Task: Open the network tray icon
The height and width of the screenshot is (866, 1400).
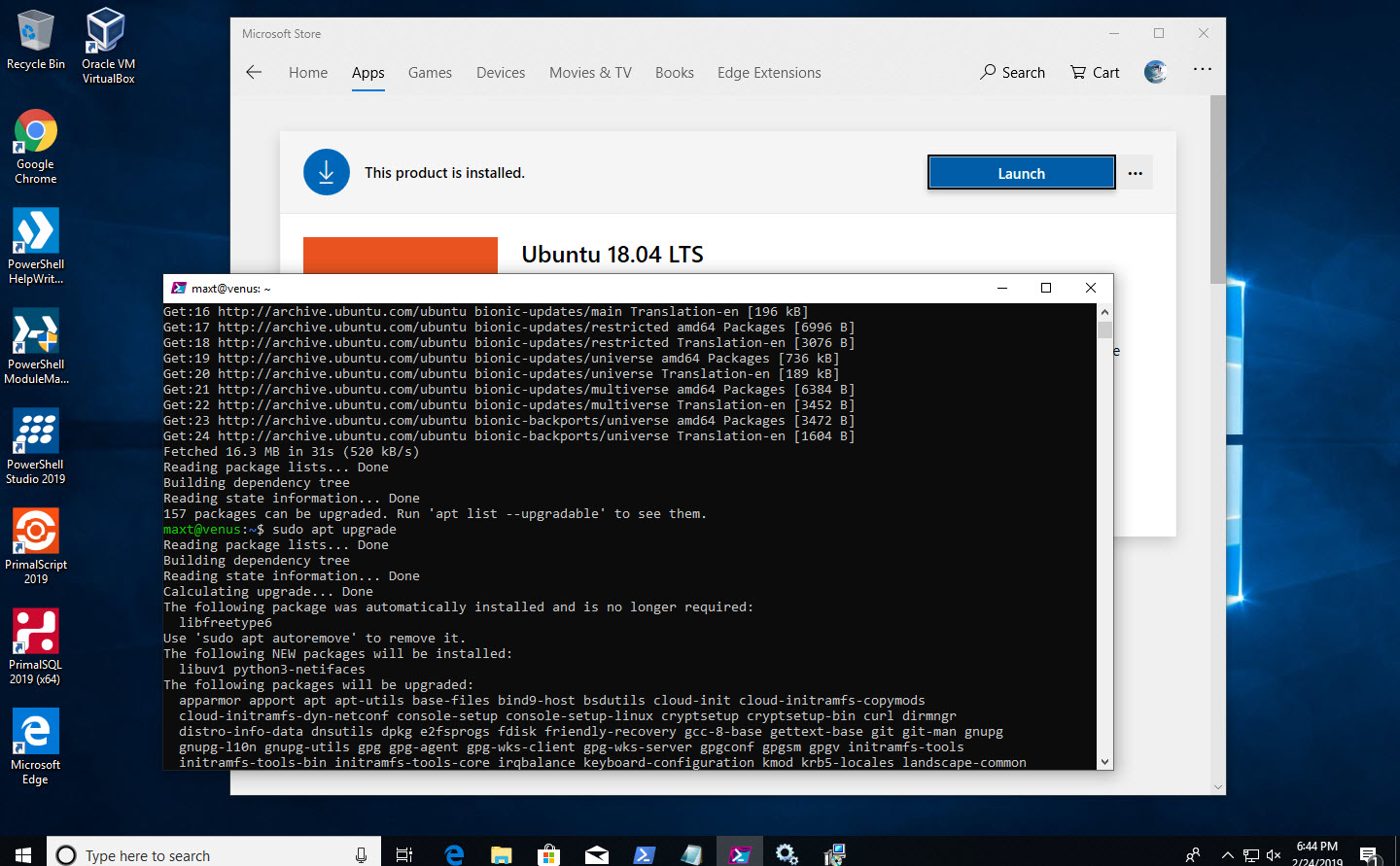Action: 1251,855
